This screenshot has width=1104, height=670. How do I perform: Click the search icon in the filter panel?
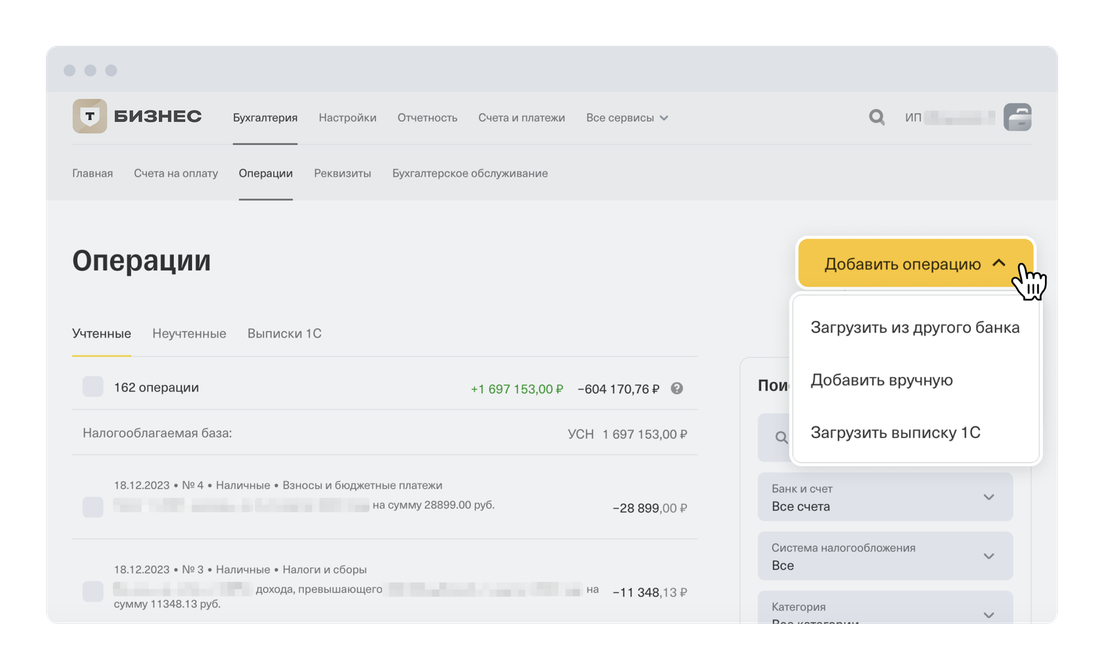coord(780,438)
